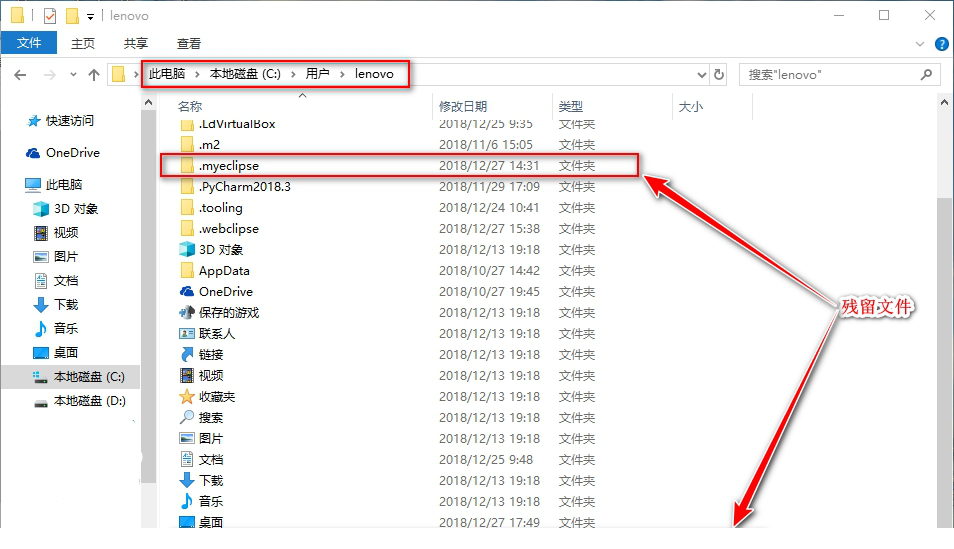Open the address bar history dropdown

702,75
